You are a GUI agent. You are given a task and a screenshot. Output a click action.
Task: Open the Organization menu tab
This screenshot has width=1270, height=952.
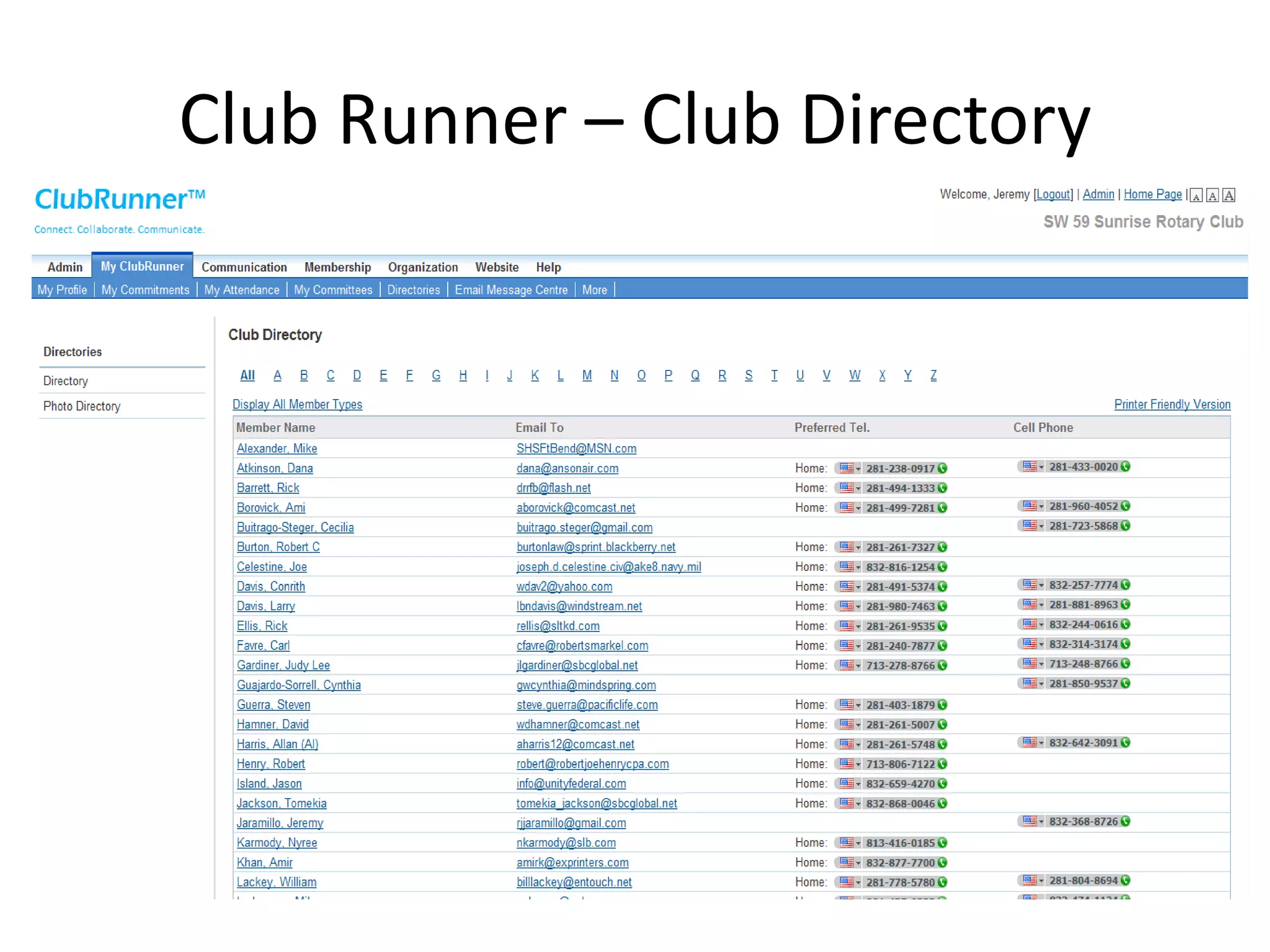(x=423, y=267)
